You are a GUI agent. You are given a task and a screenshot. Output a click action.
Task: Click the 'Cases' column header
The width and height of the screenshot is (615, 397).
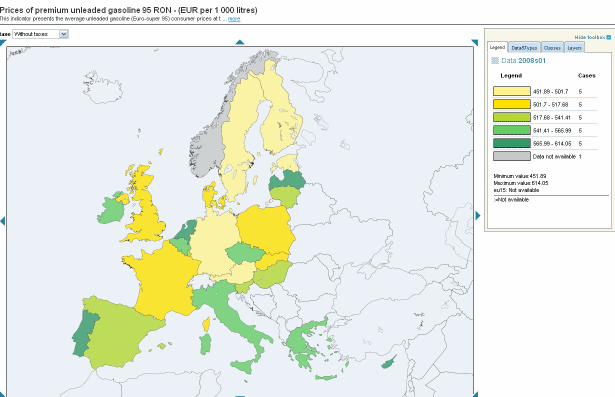click(x=586, y=76)
